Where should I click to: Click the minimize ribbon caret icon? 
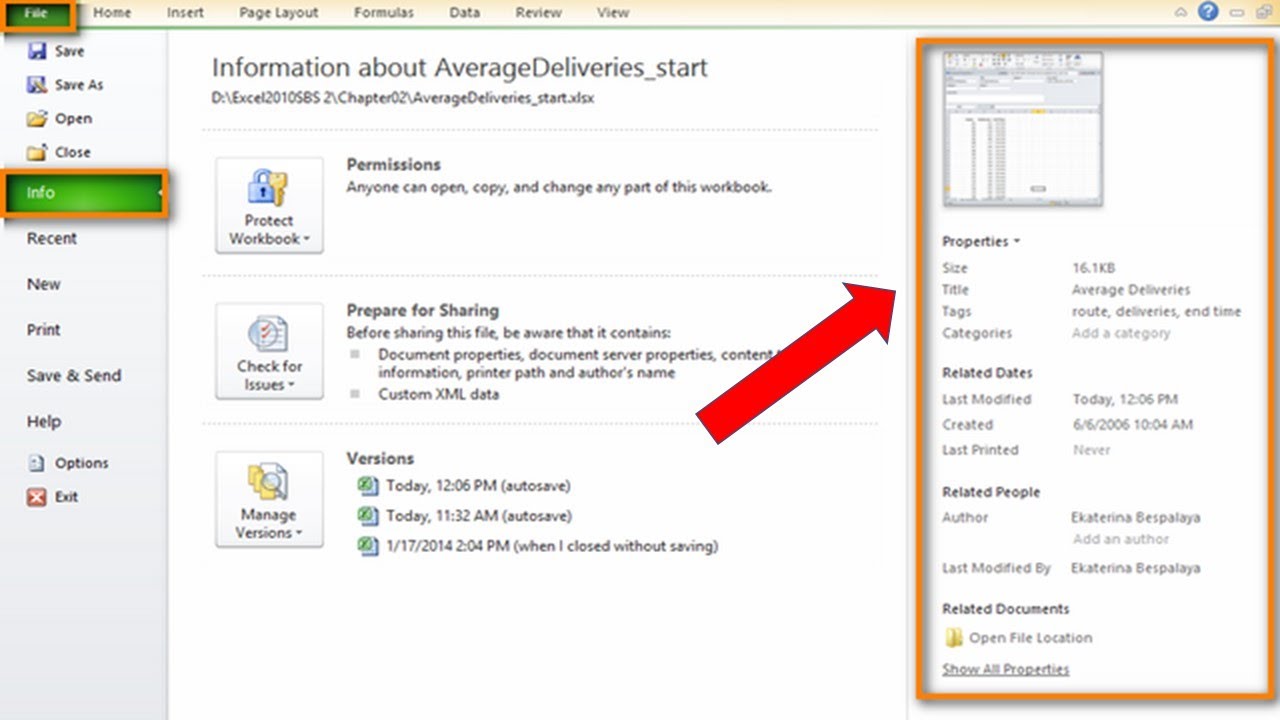tap(1182, 13)
